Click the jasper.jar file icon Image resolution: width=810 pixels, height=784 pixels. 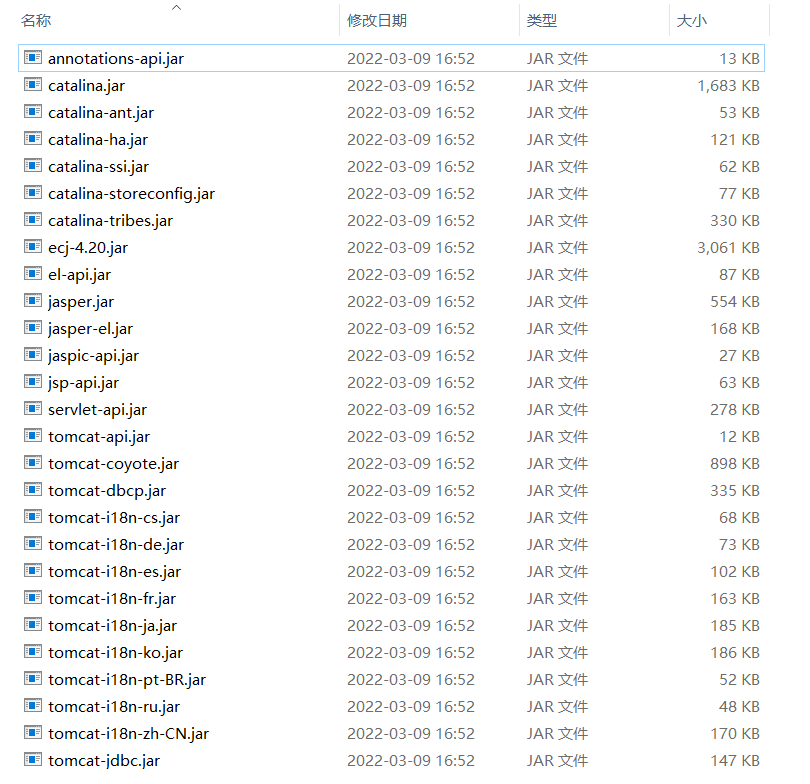[x=33, y=300]
